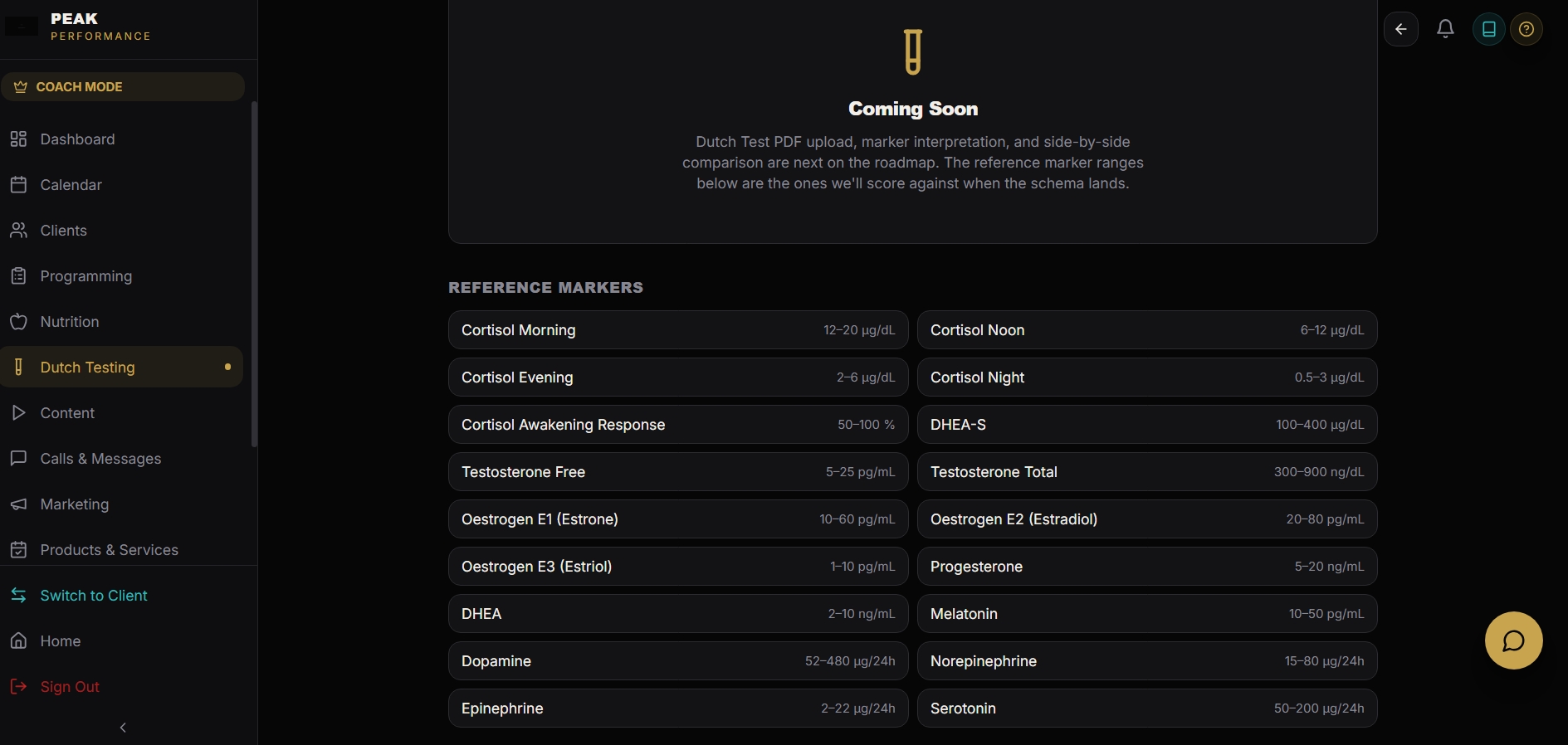
Task: Click the Dashboard grid icon
Action: [18, 139]
